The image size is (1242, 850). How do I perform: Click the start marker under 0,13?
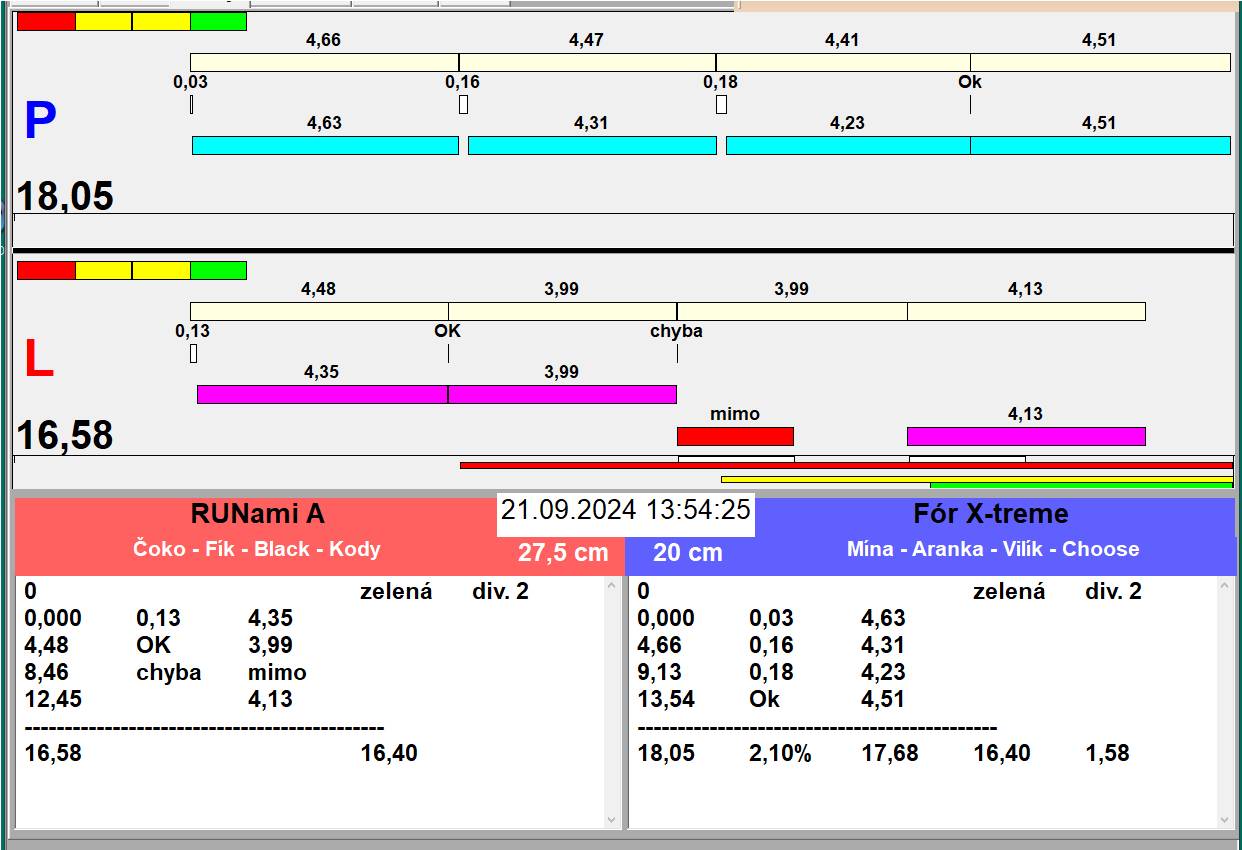click(x=193, y=353)
